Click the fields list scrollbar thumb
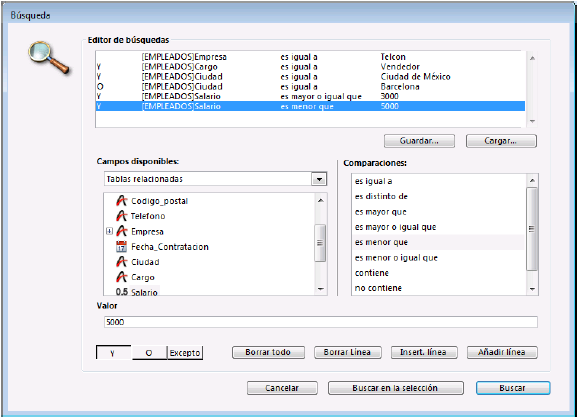This screenshot has height=419, width=579. point(320,243)
